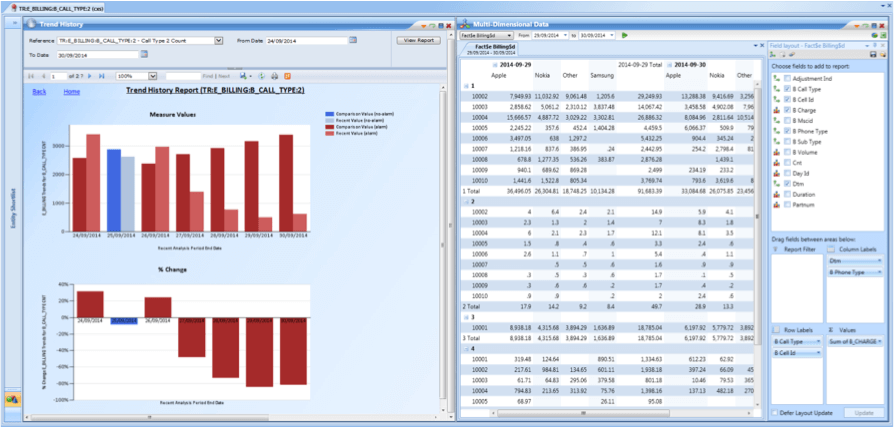Uncheck the B Cell Id field
The height and width of the screenshot is (428, 894).
tap(787, 100)
